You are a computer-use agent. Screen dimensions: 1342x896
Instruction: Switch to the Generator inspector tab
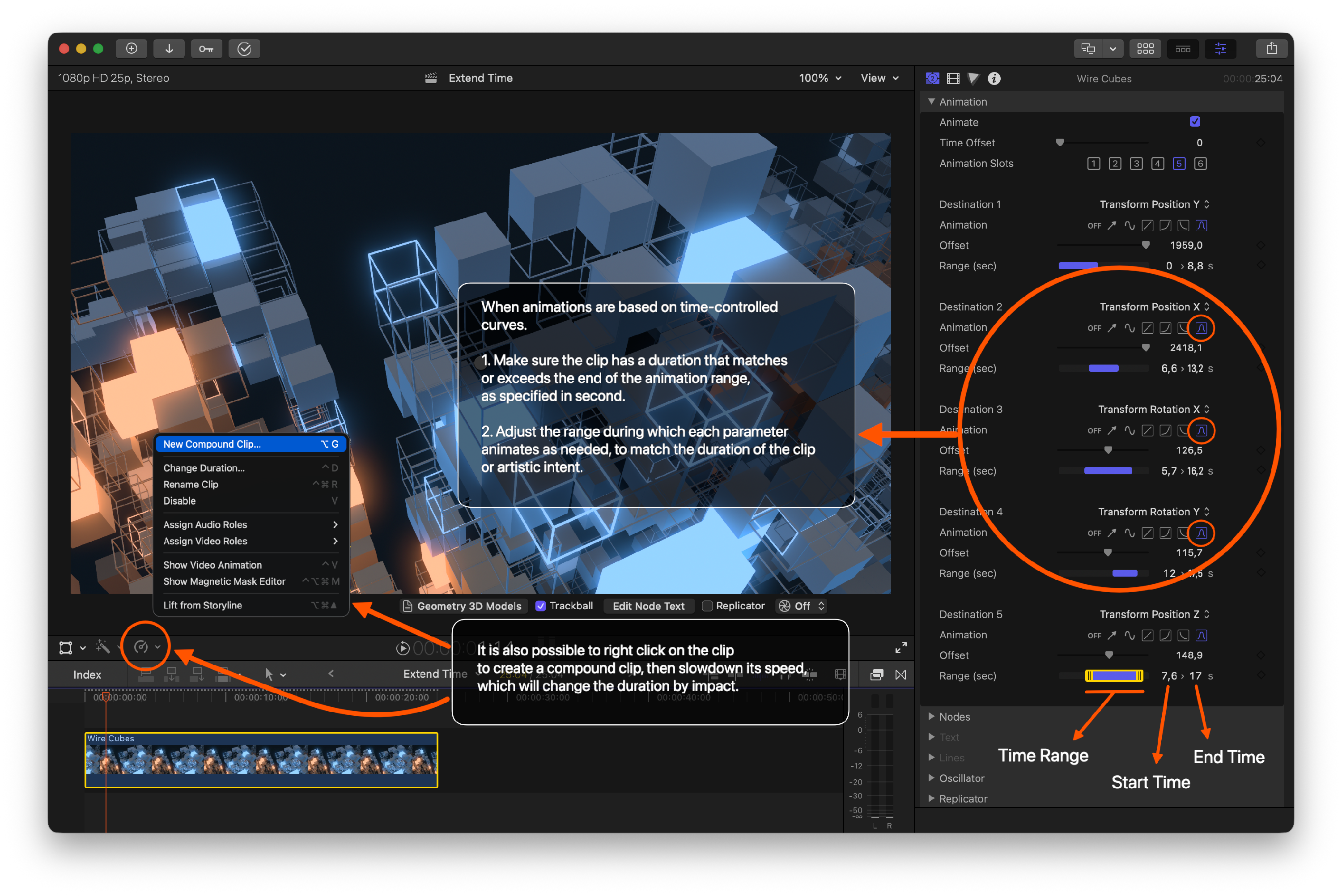click(x=932, y=78)
